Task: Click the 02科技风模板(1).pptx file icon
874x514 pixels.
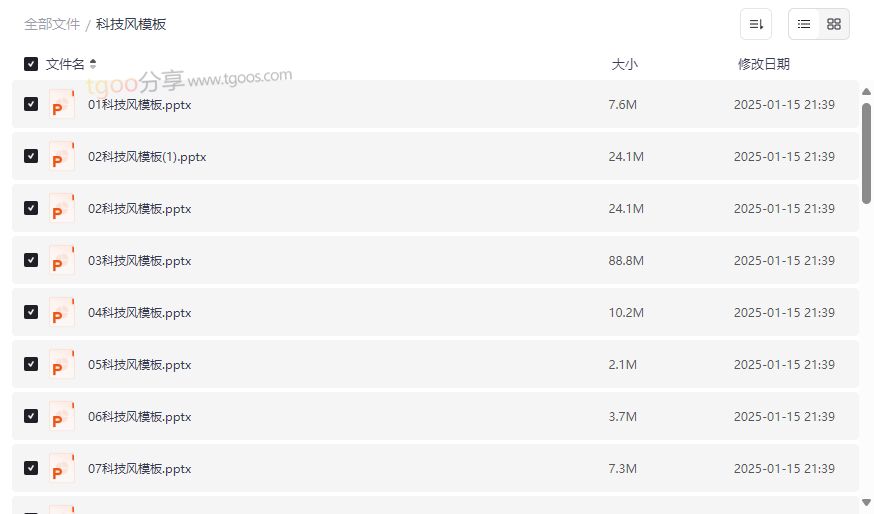Action: pos(61,157)
